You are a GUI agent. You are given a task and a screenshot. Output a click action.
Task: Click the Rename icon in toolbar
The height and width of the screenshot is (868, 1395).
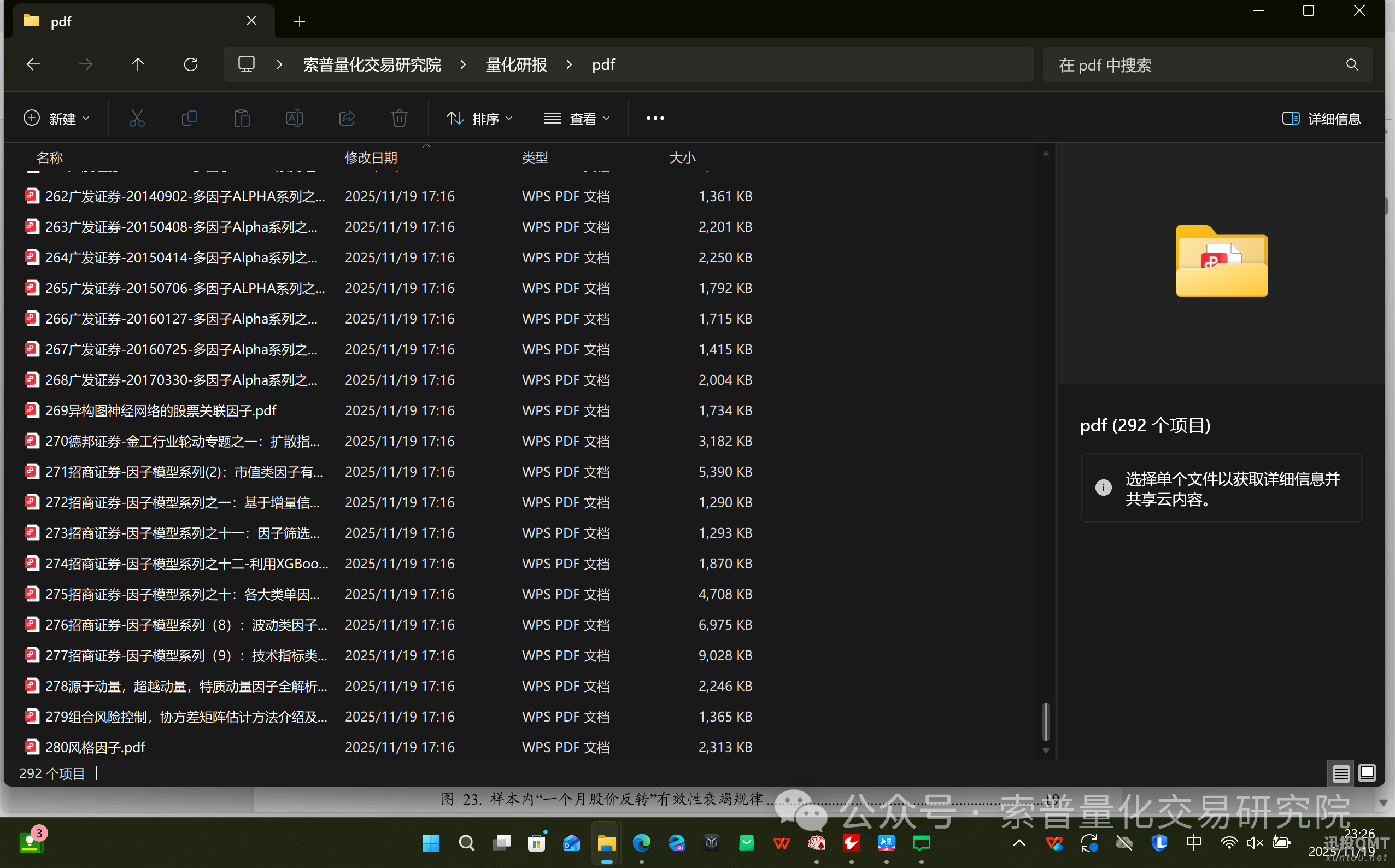(295, 118)
